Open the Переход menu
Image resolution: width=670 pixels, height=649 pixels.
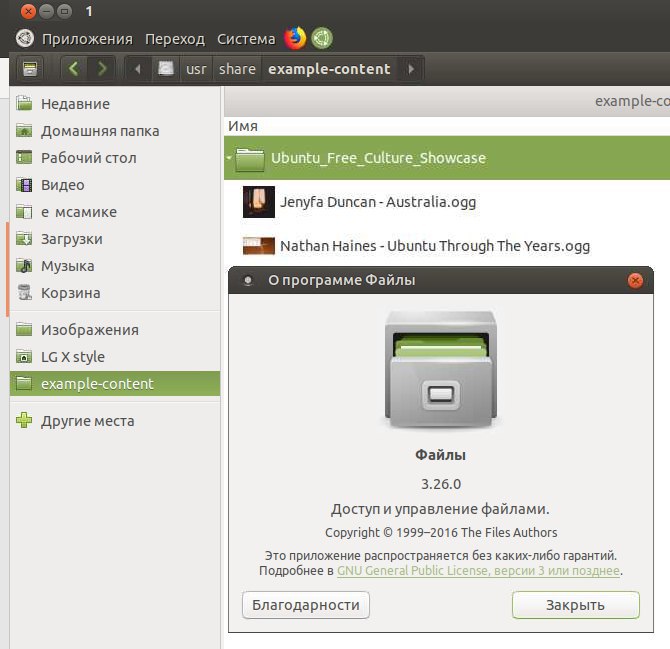tap(175, 39)
